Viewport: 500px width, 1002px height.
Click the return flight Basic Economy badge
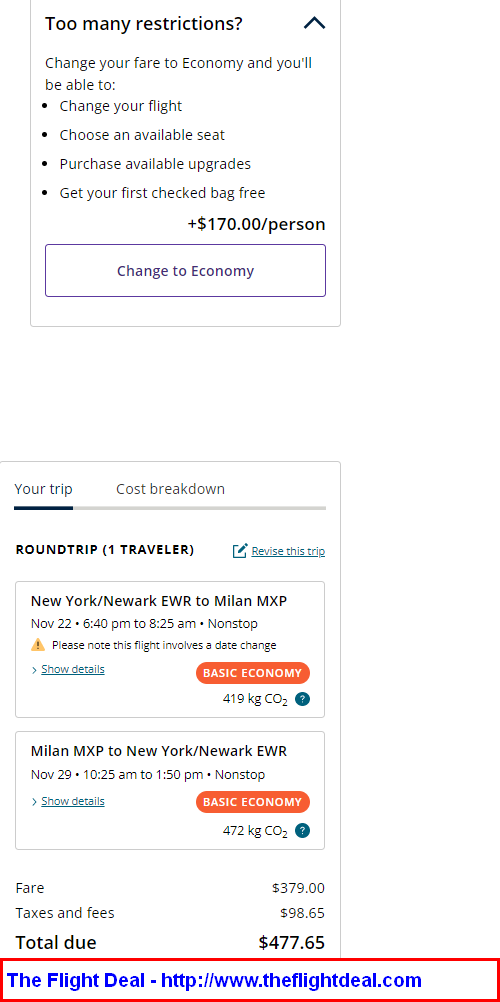point(253,802)
